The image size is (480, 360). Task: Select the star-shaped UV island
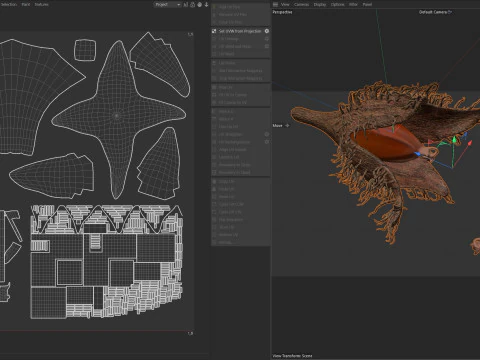point(117,116)
